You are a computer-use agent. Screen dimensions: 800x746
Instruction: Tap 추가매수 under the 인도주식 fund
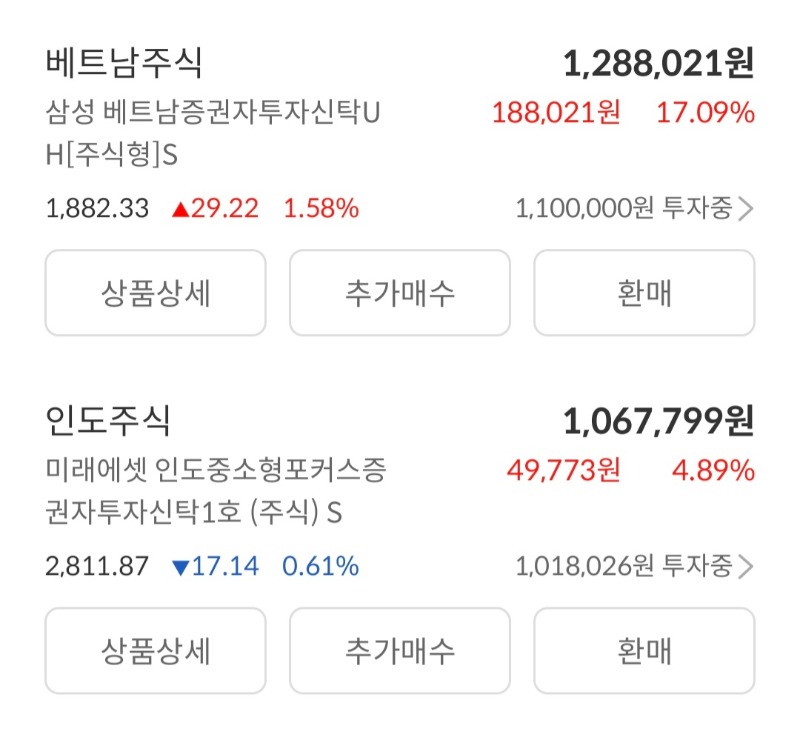point(400,651)
